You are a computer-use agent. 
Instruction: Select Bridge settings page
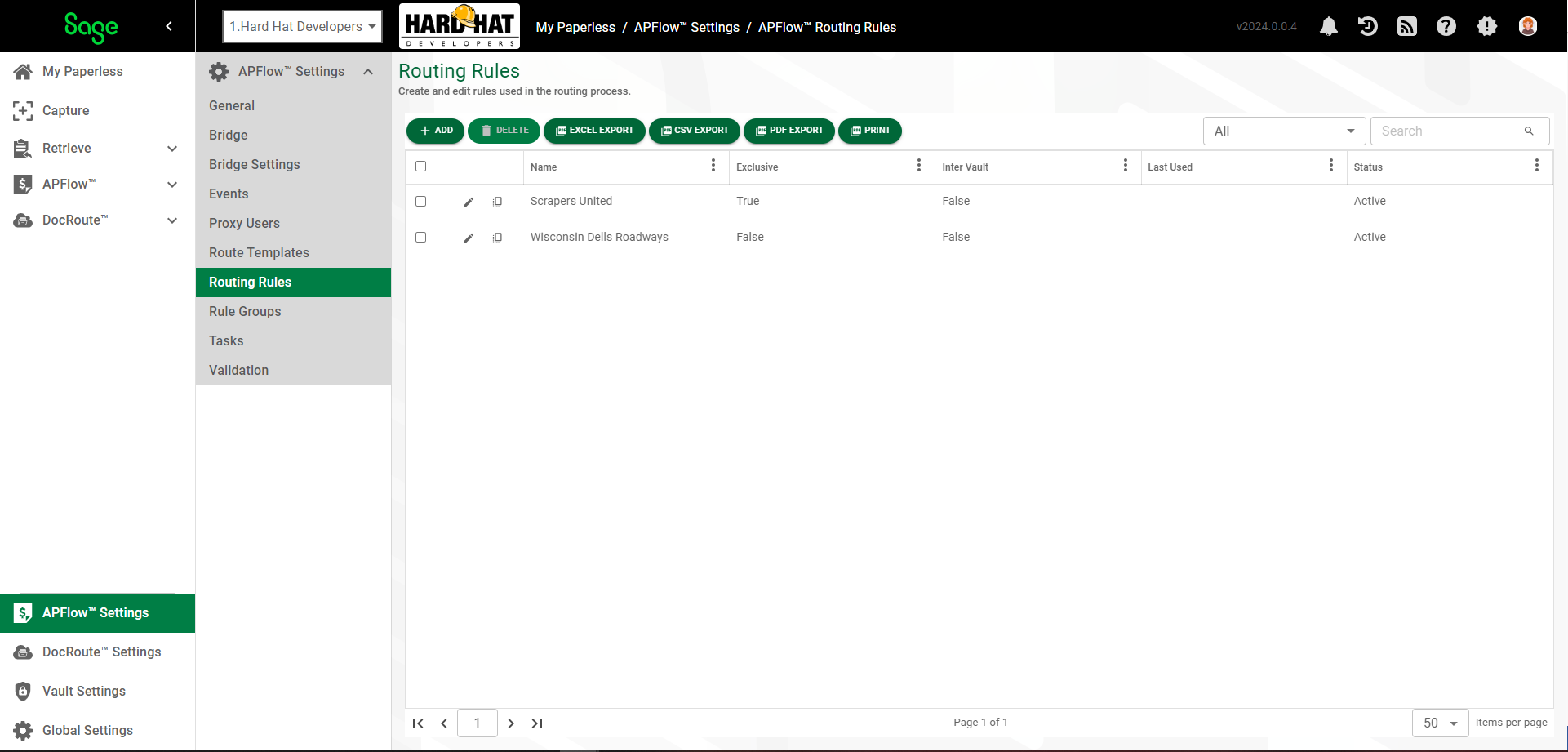tap(293, 135)
